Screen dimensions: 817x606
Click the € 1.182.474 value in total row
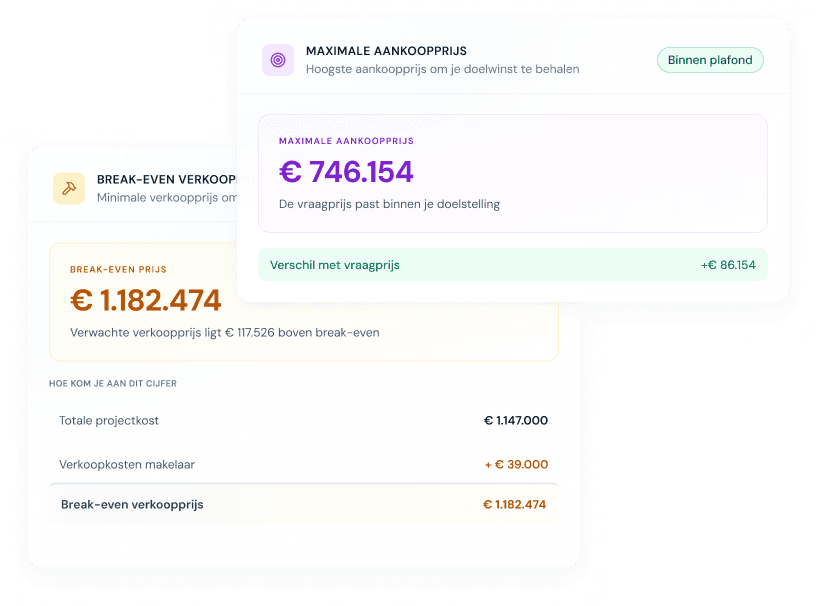pyautogui.click(x=515, y=504)
